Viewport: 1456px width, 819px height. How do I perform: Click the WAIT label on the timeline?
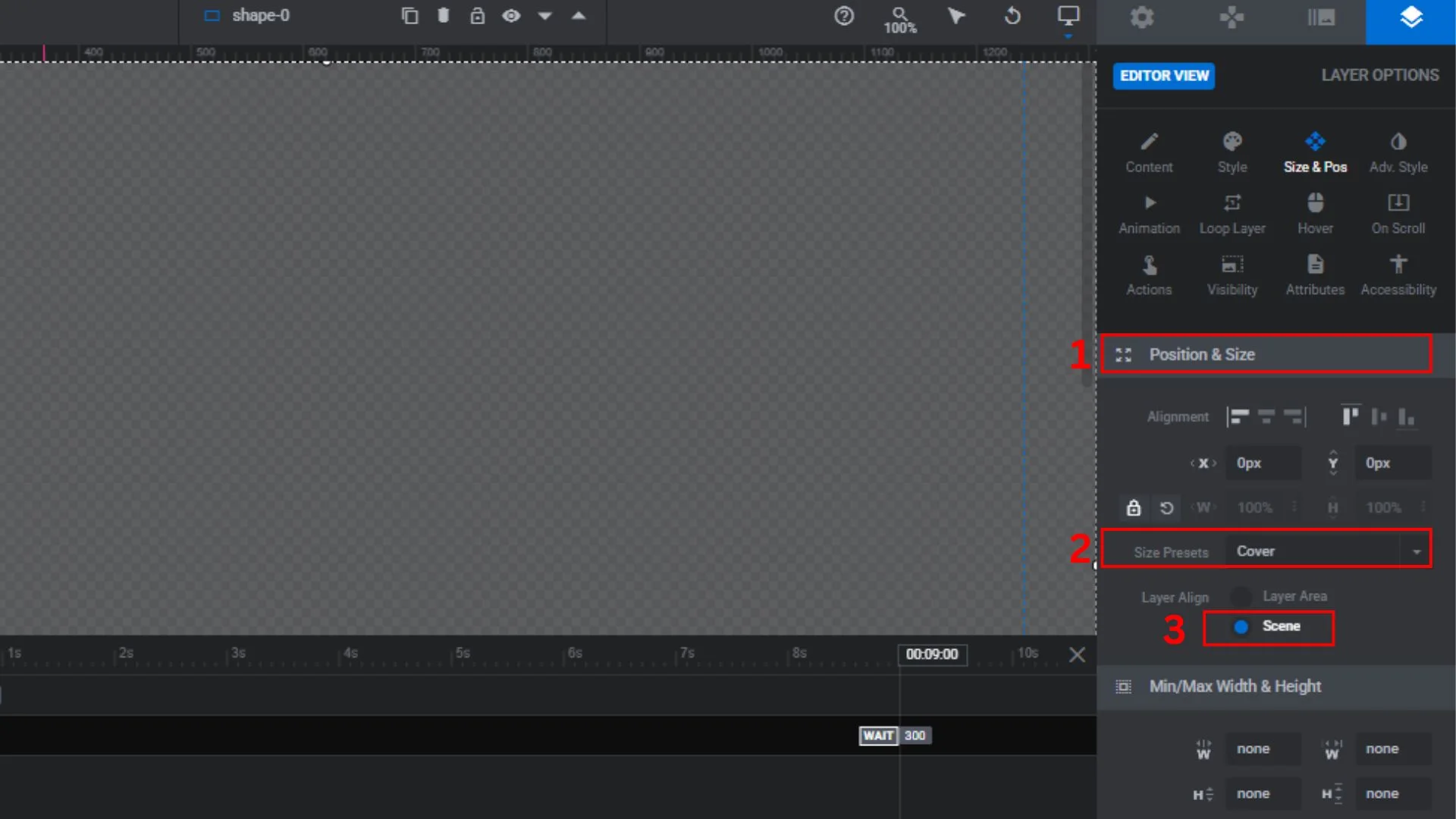click(x=878, y=736)
